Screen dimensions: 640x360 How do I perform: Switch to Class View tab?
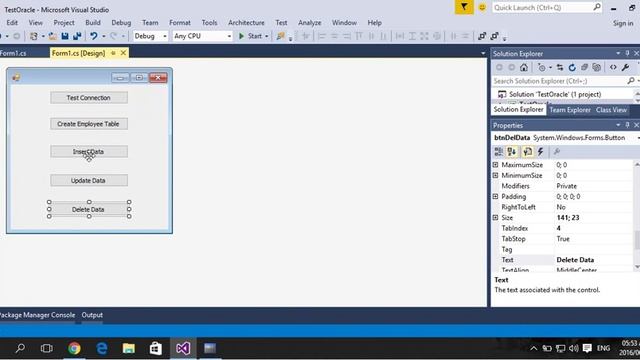pos(611,110)
